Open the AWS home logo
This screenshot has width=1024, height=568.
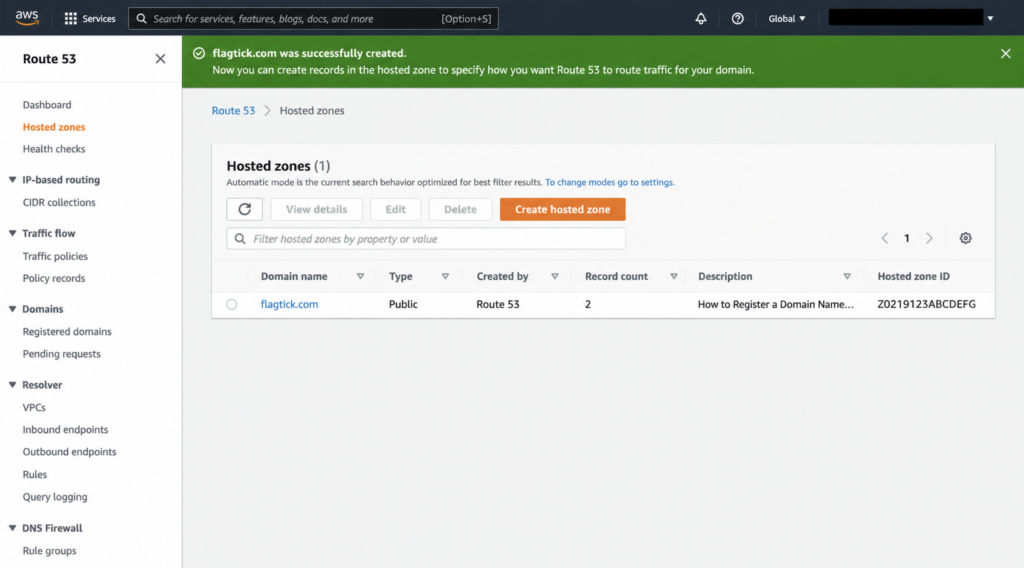pos(27,18)
